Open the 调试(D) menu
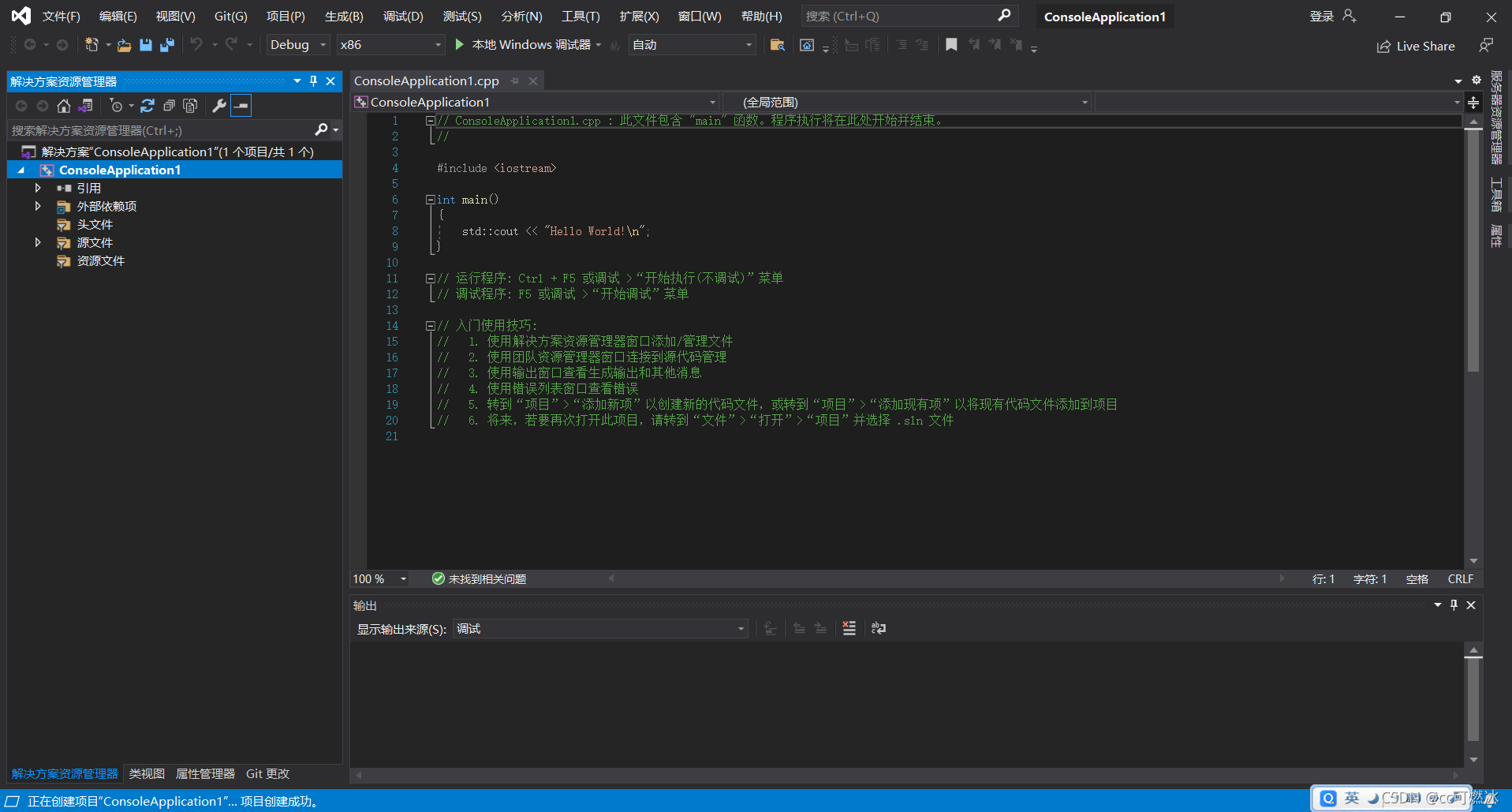 click(403, 17)
